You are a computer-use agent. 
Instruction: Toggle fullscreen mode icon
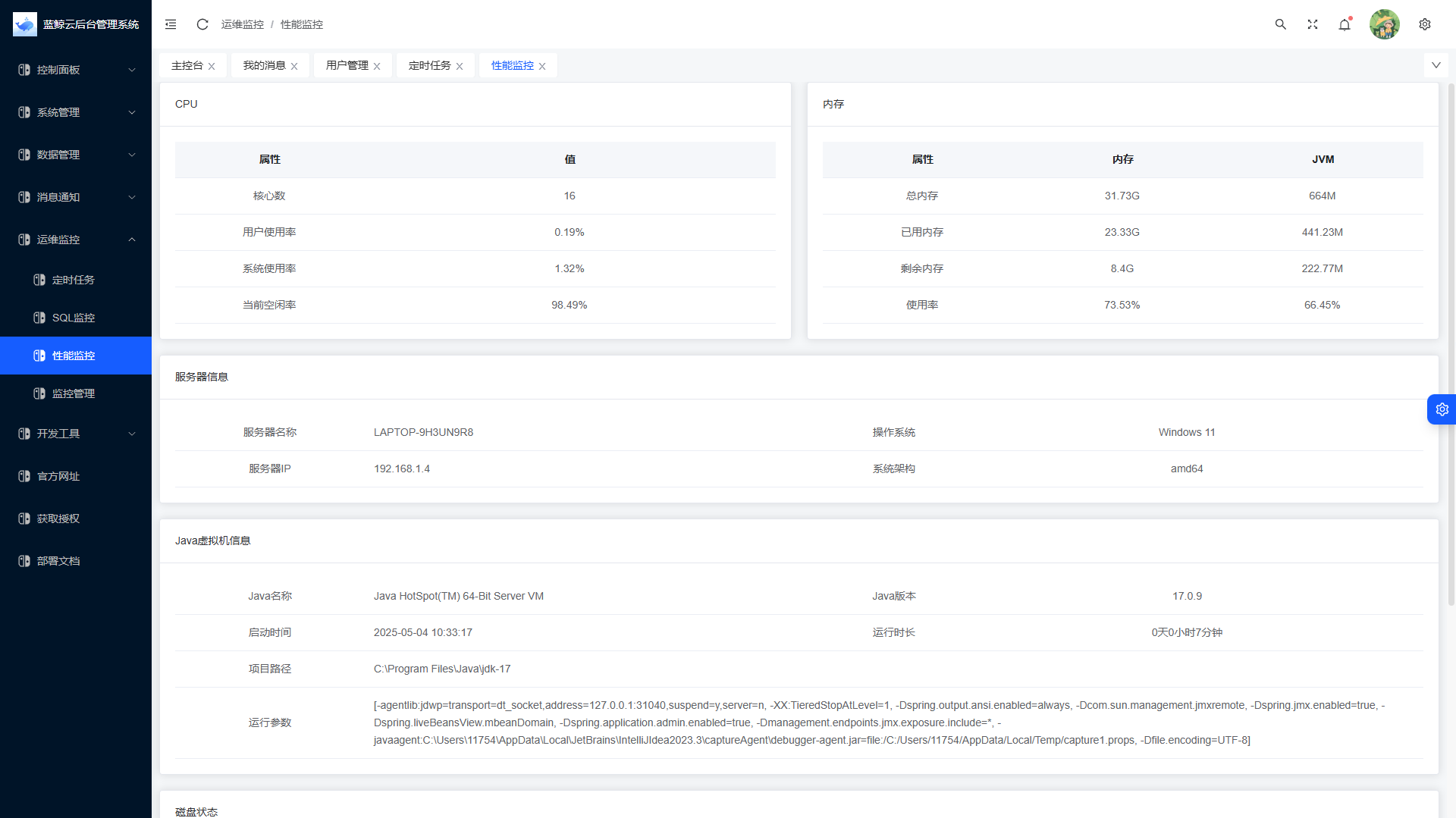1313,24
